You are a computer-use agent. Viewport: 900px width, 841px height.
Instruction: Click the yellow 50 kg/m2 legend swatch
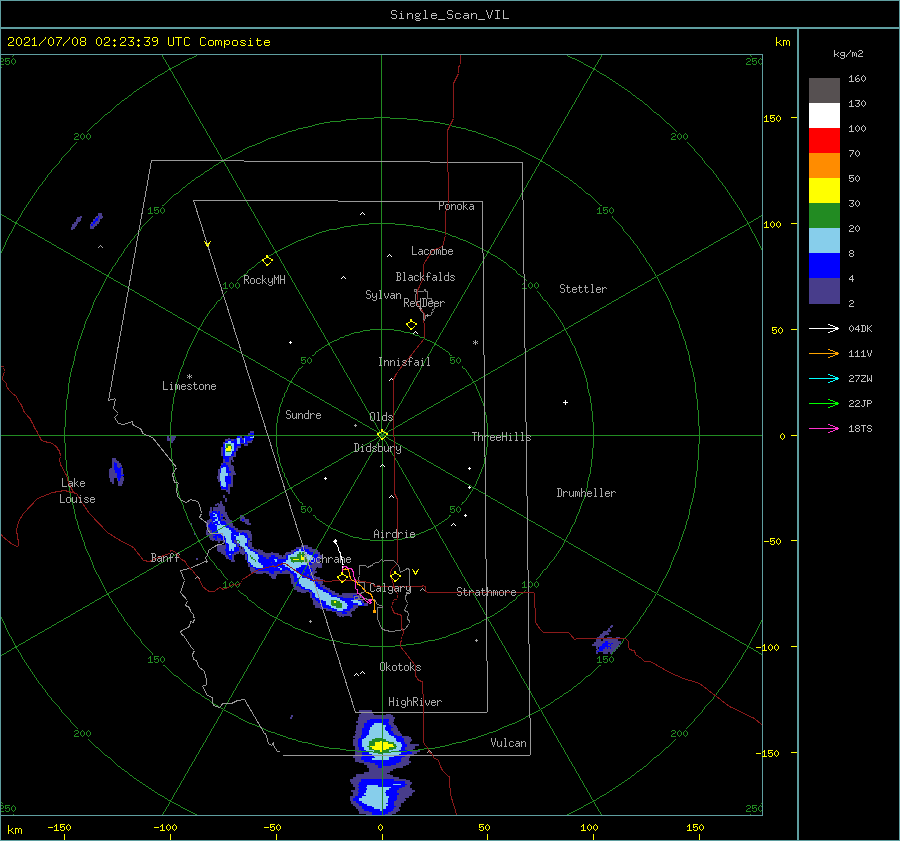(x=824, y=191)
